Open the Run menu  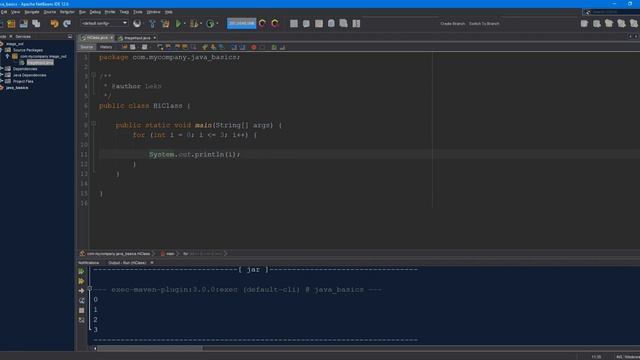pos(82,12)
